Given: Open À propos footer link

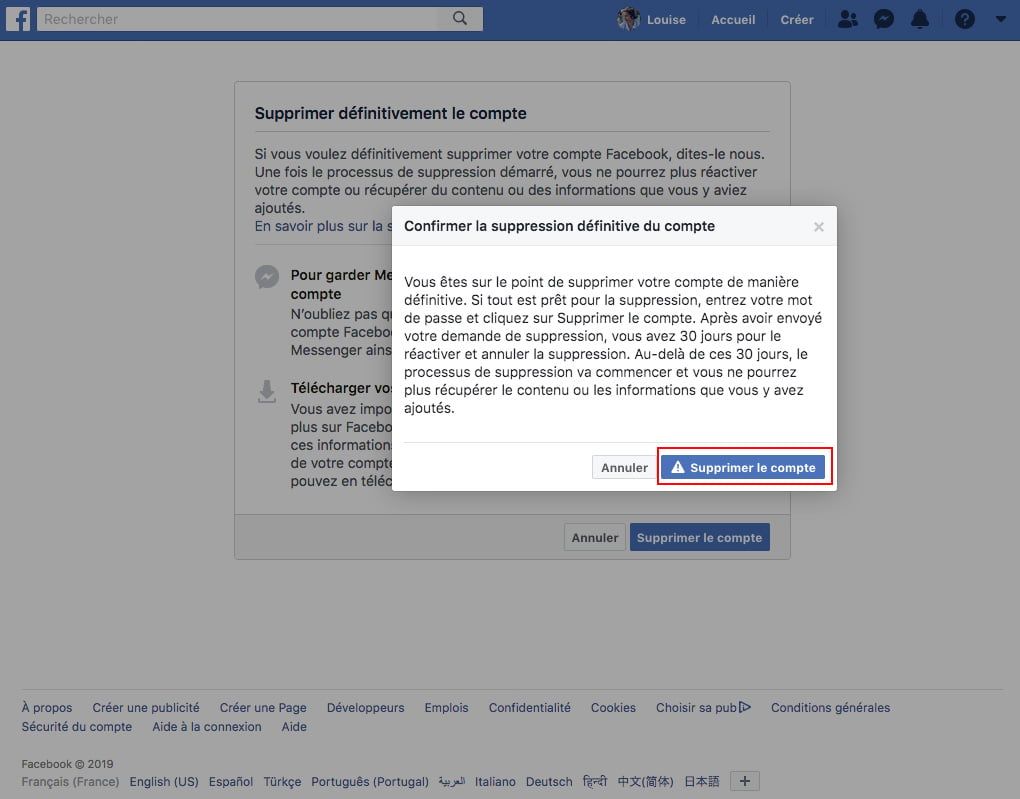Looking at the screenshot, I should [47, 707].
